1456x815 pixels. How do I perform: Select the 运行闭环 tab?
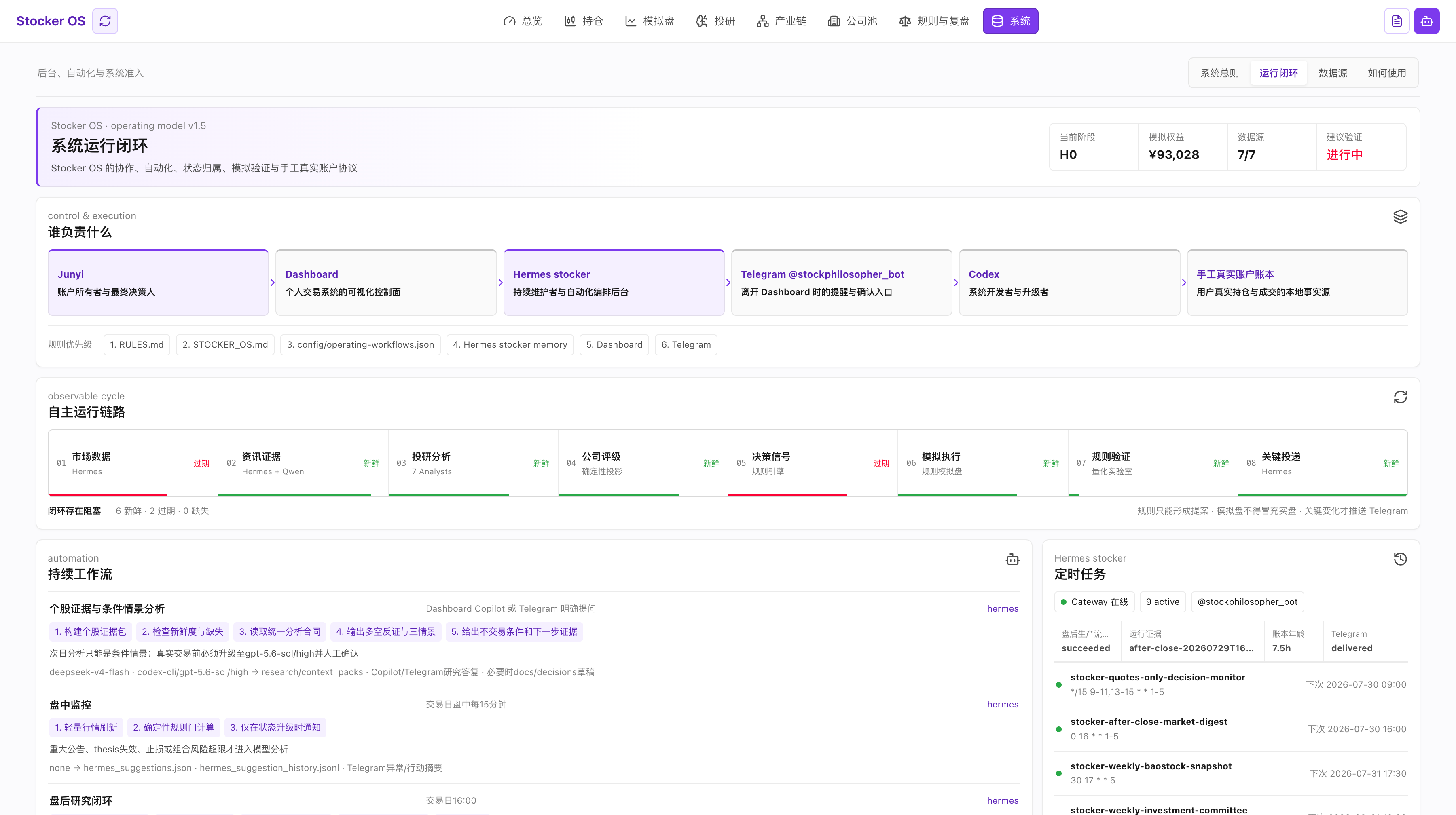pyautogui.click(x=1278, y=73)
